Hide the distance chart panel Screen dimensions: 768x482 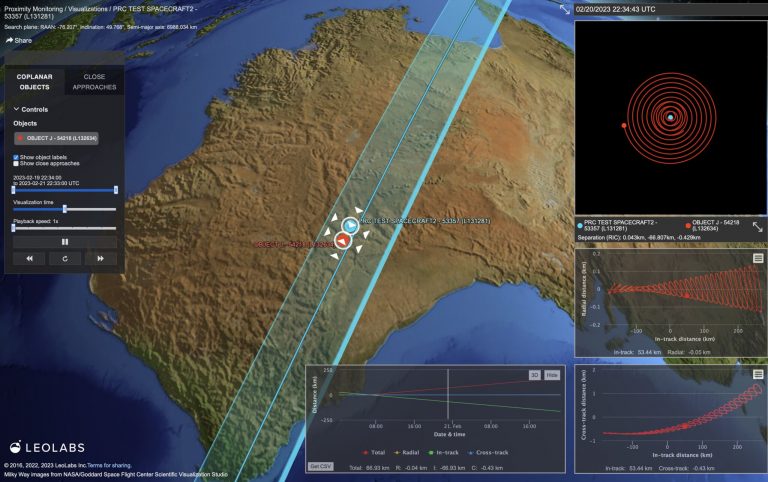(553, 373)
